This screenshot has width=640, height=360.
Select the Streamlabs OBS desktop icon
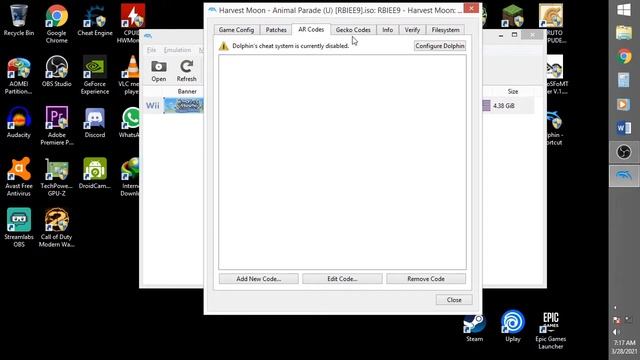coord(19,228)
